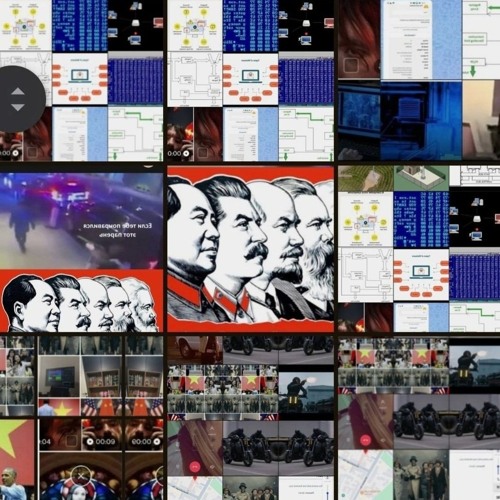Toggle the square checkbox on the red hair thumbnail at top right

pyautogui.click(x=351, y=65)
